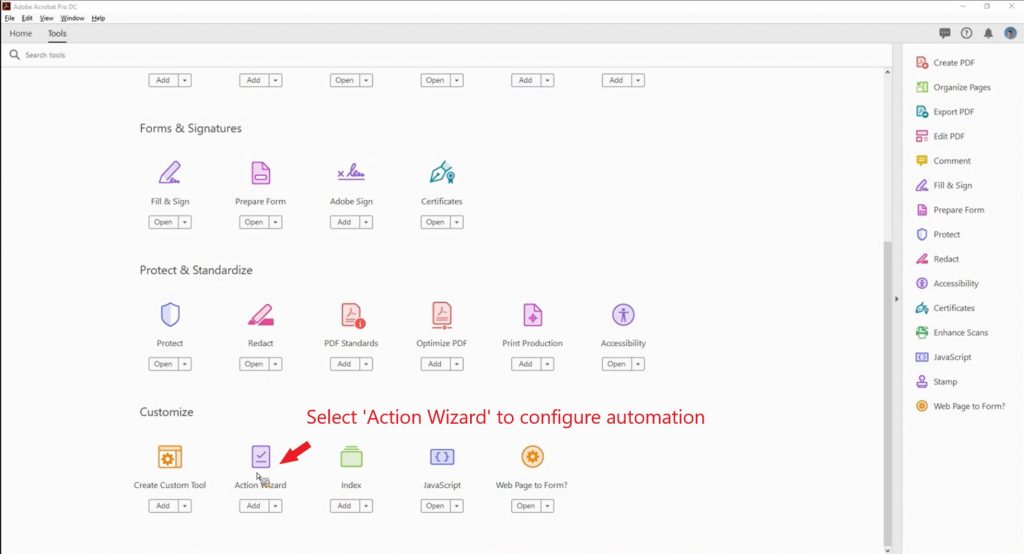Select Redact in the right sidebar
Viewport: 1024px width, 554px height.
[x=937, y=259]
